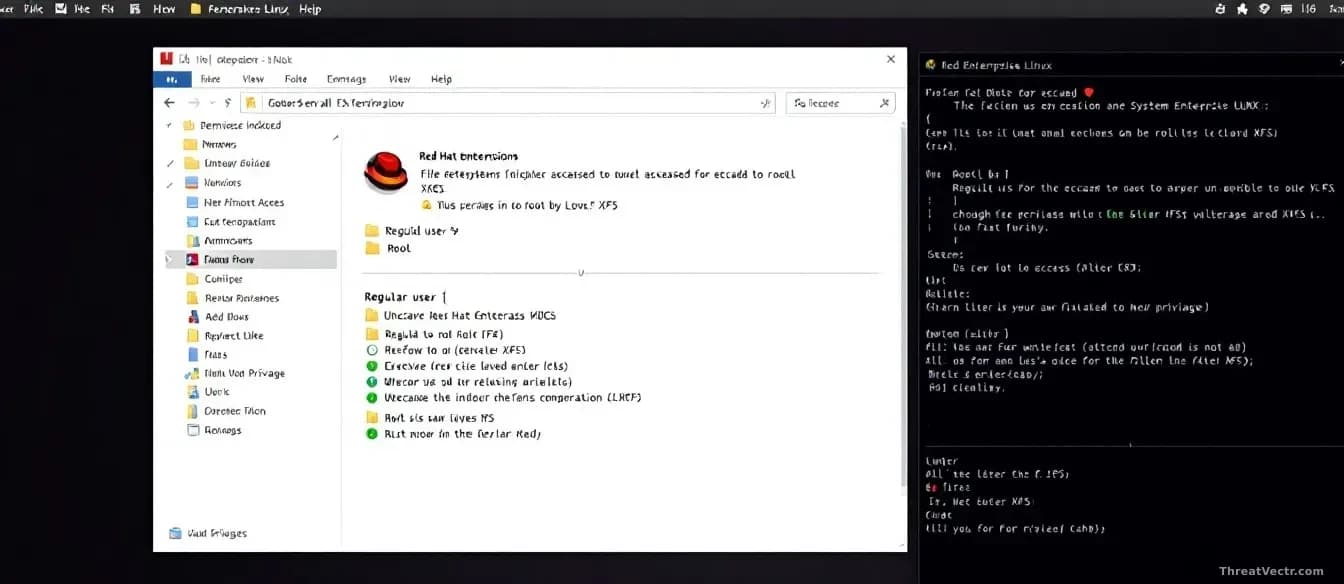Image resolution: width=1344 pixels, height=584 pixels.
Task: Click the star icon in the top-right tray
Action: (1242, 9)
